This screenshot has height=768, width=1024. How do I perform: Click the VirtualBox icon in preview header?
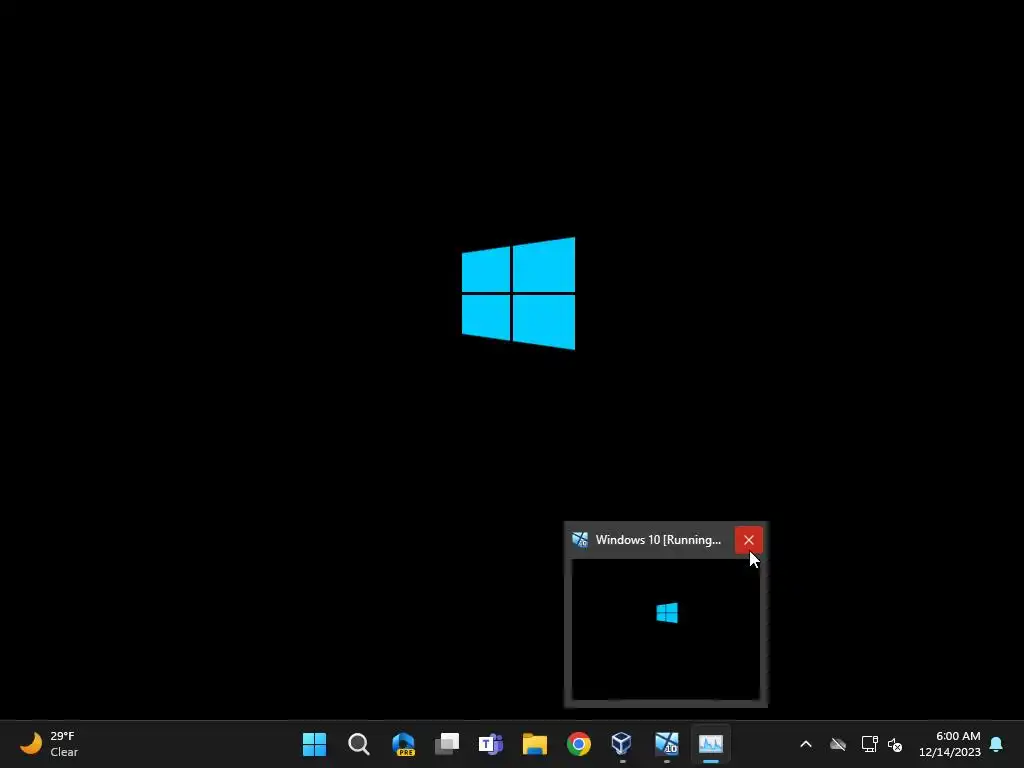[580, 540]
